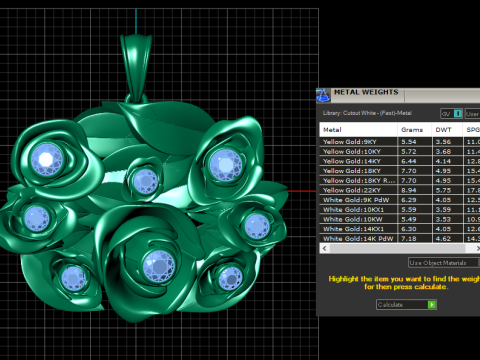Sort by the Grams column header
The image size is (480, 360).
tap(414, 130)
